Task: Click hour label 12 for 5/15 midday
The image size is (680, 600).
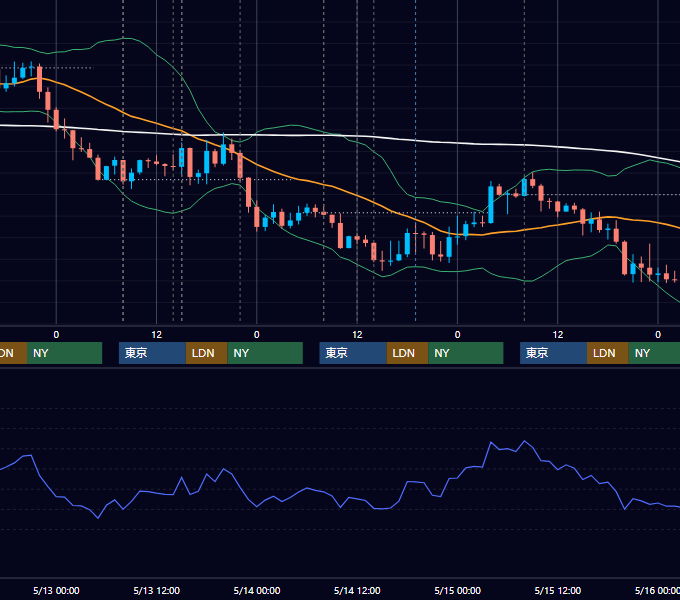Action: click(558, 335)
